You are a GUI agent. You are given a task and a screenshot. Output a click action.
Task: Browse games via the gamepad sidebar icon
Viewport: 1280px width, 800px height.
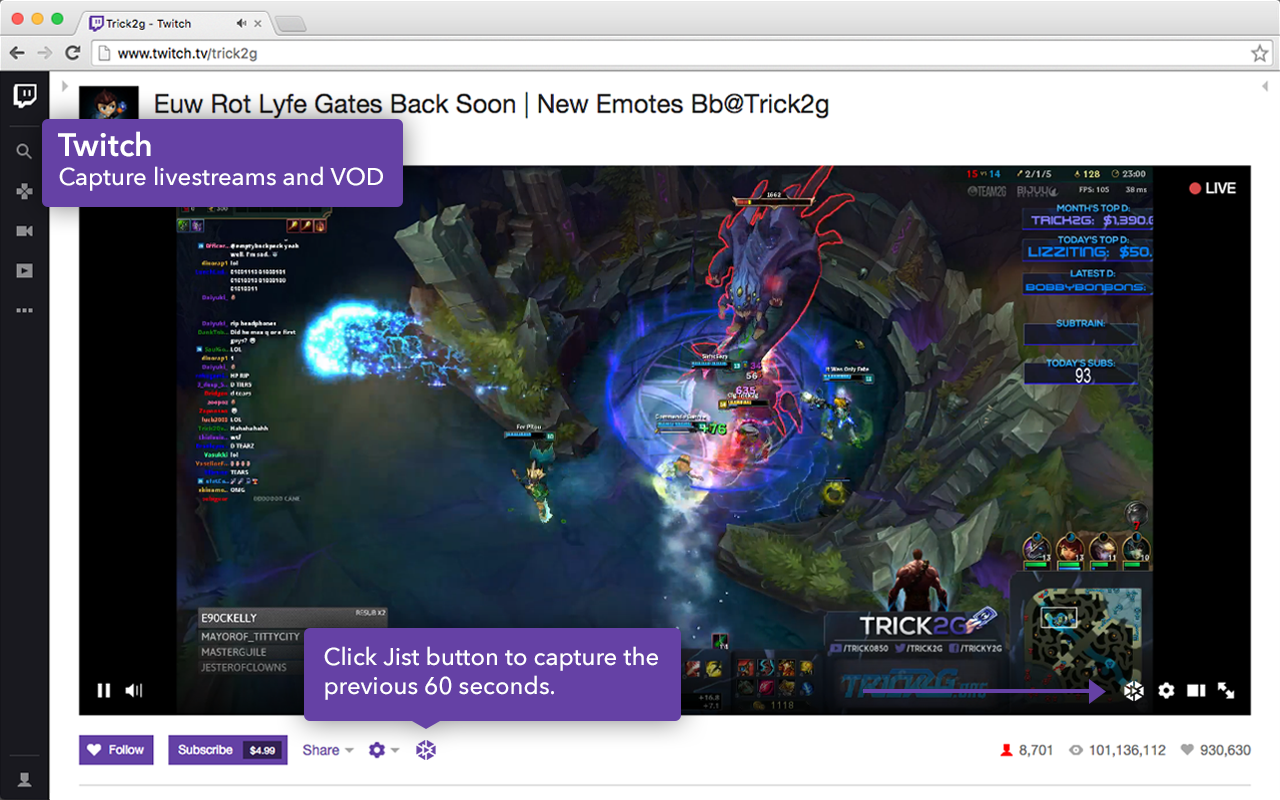[x=24, y=191]
